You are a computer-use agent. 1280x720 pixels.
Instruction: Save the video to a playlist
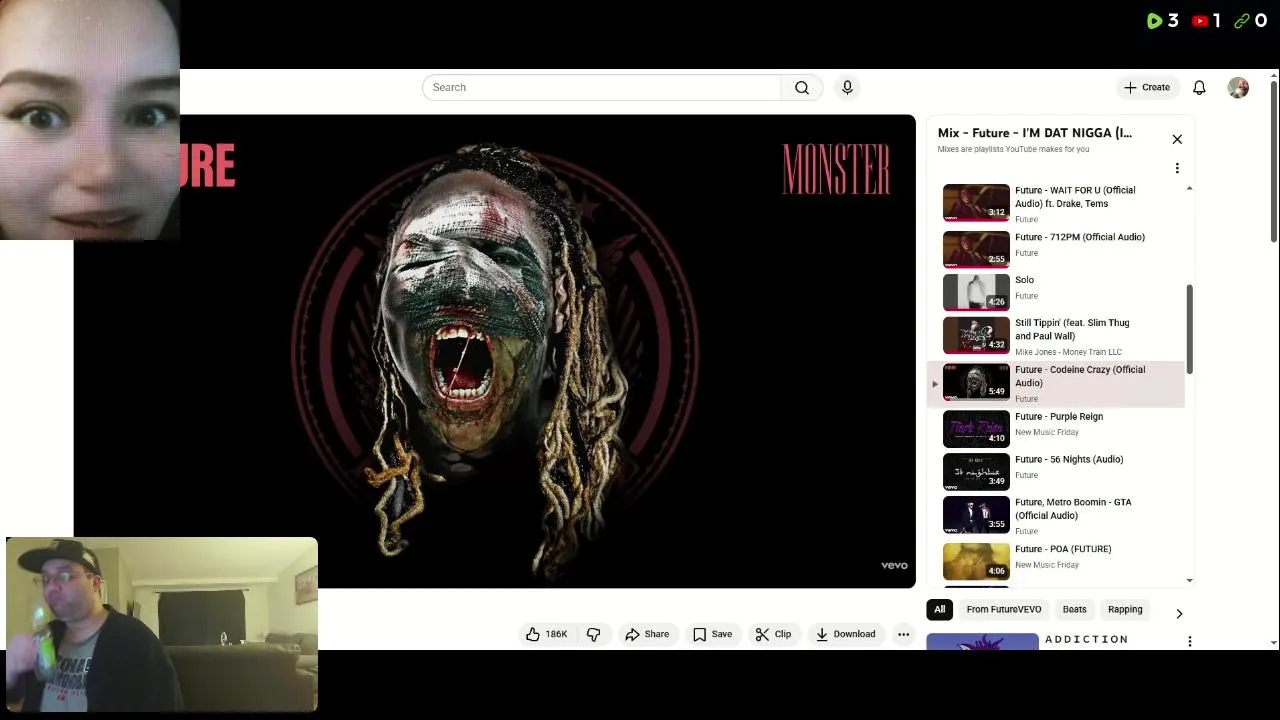(712, 634)
